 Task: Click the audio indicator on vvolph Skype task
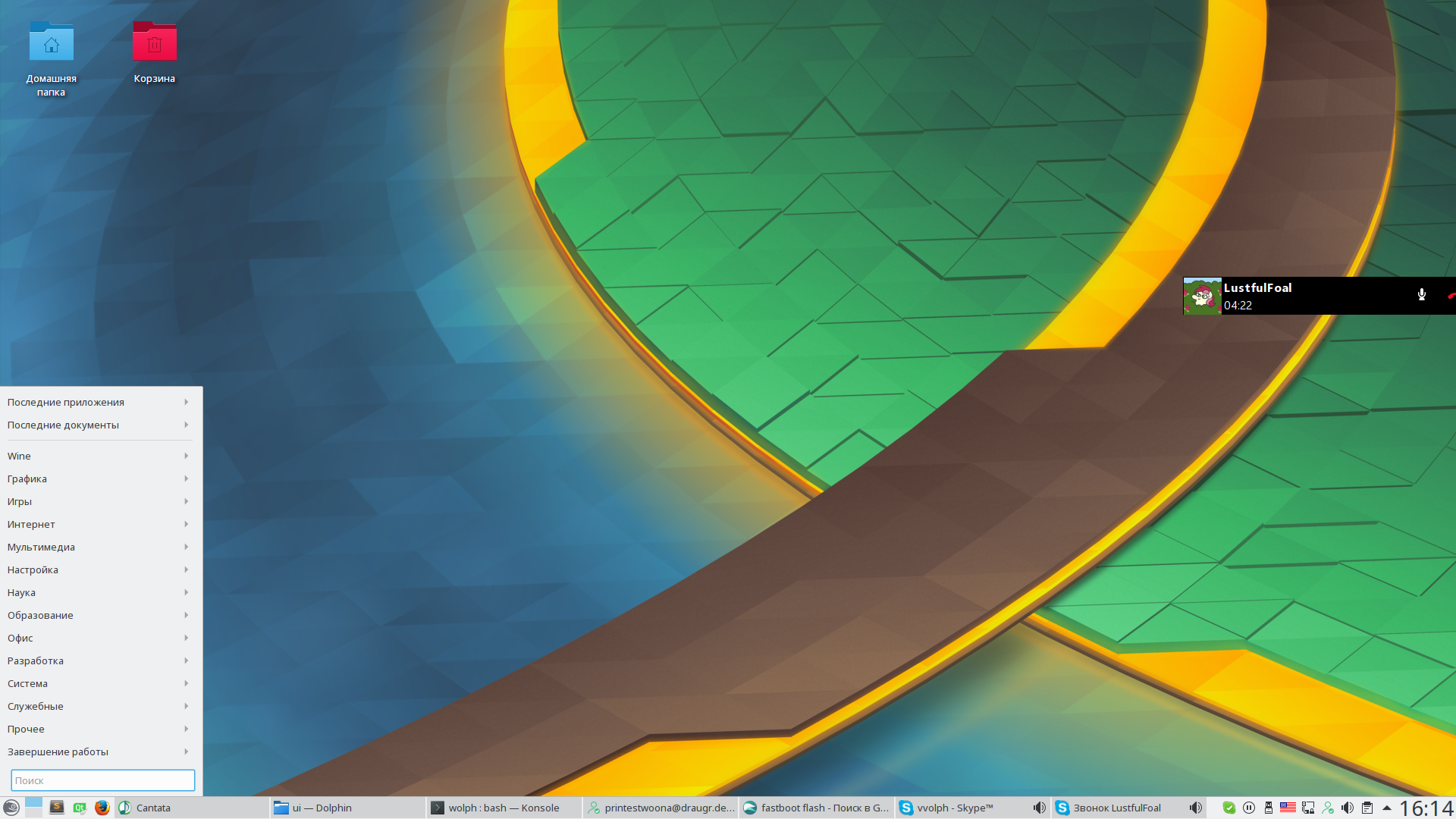click(1039, 808)
